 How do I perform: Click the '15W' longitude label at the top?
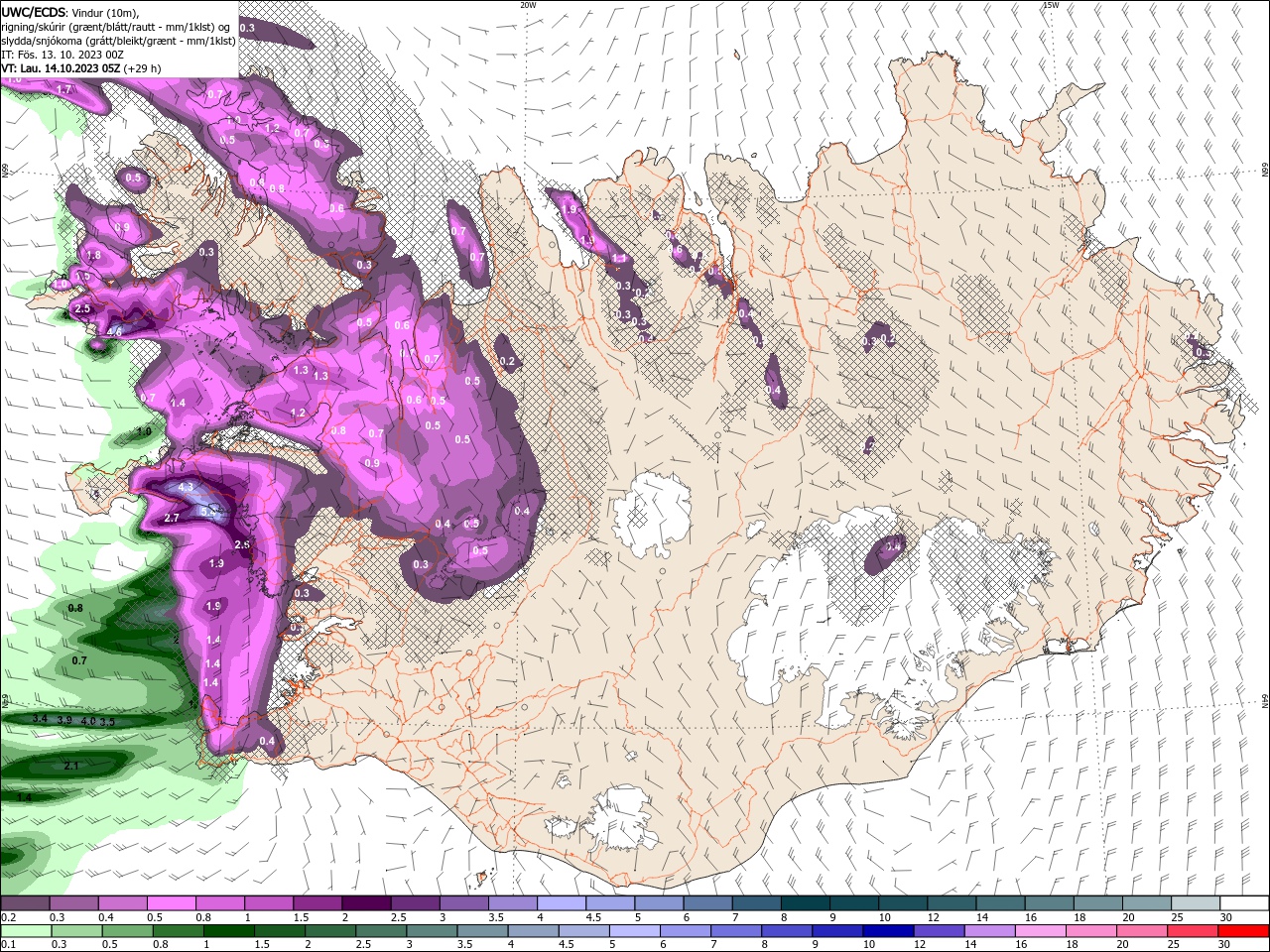pos(1051,5)
